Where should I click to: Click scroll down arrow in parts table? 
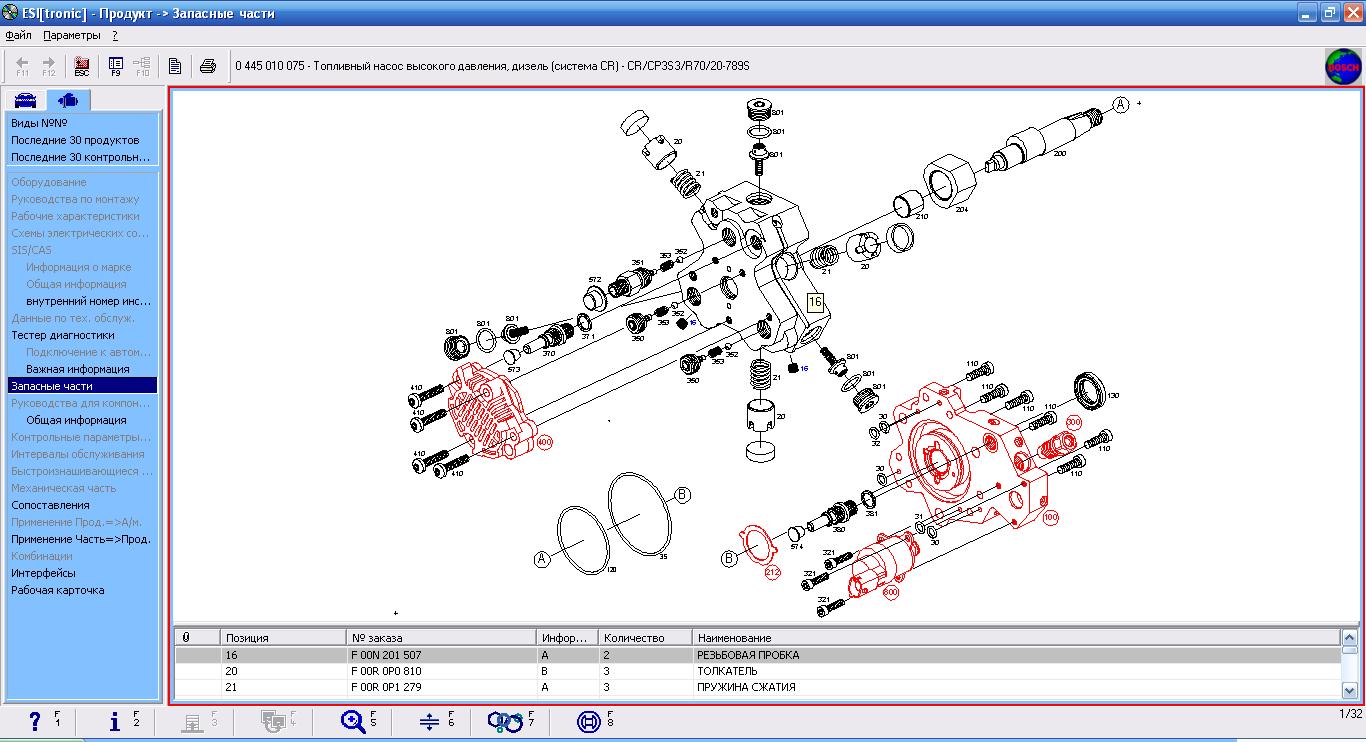point(1349,689)
